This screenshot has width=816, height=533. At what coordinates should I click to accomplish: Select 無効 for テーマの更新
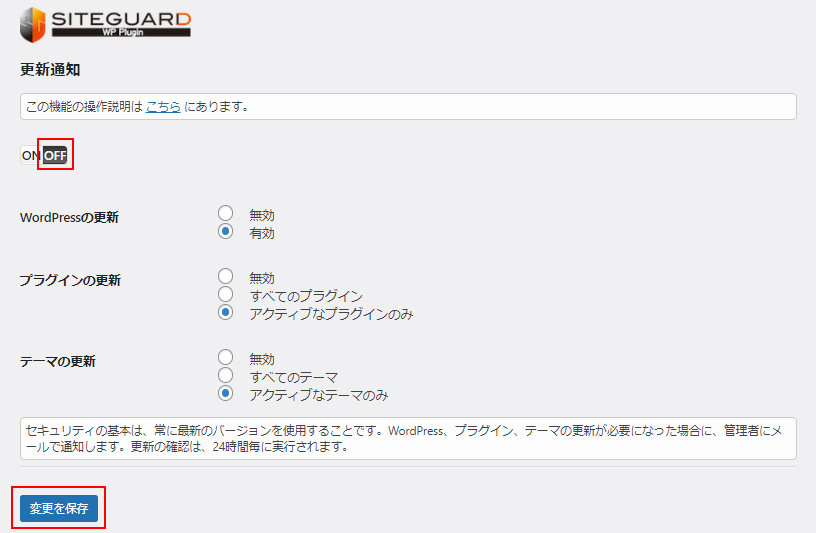[x=225, y=357]
